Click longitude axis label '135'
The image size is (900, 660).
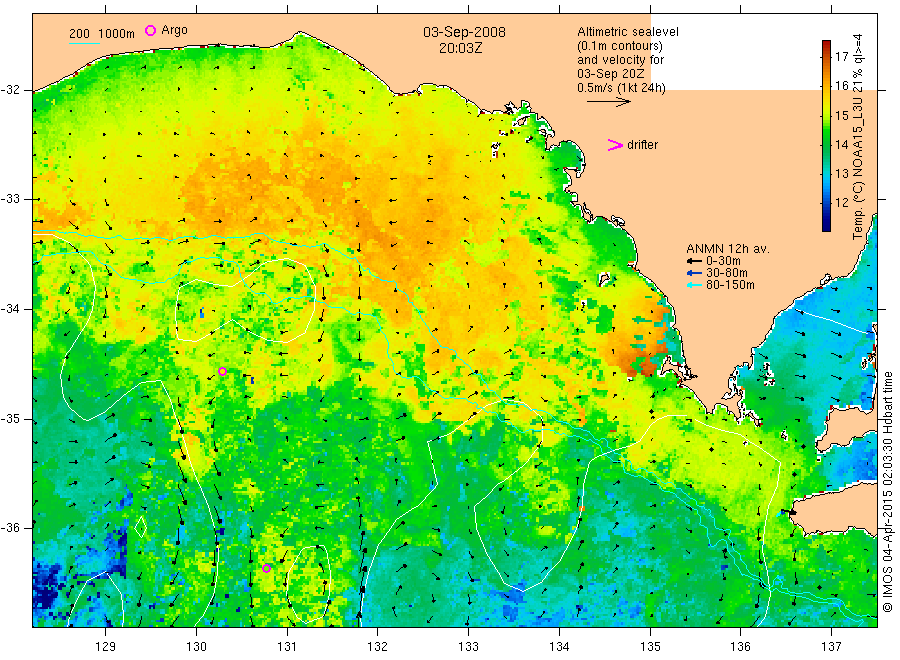650,647
